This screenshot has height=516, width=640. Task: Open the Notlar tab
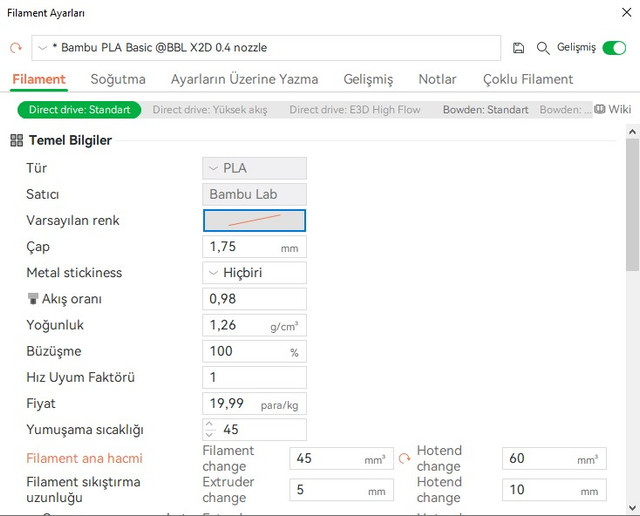437,79
